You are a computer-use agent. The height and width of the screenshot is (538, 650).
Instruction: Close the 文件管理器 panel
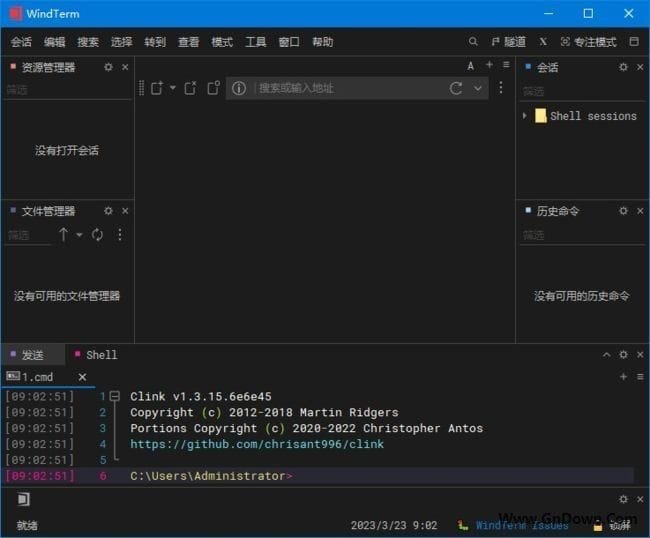click(x=125, y=211)
